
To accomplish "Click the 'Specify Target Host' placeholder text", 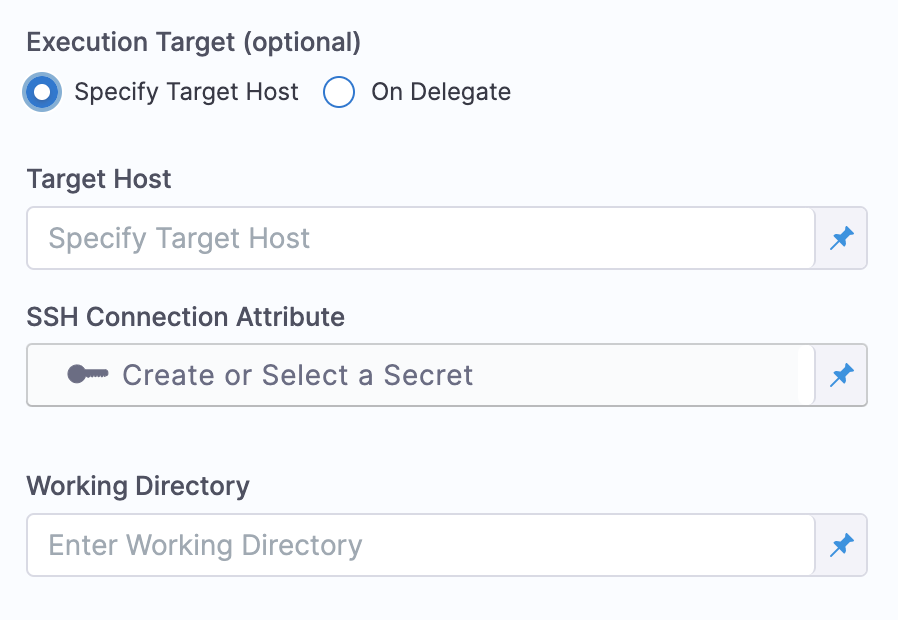I will (x=179, y=238).
